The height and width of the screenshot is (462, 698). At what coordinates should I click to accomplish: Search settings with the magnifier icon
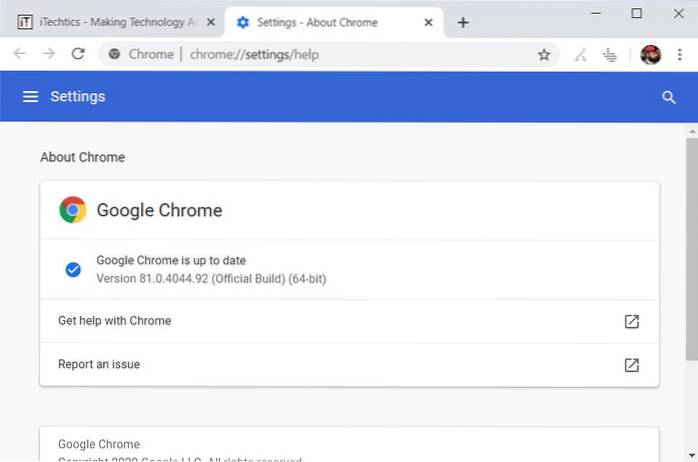[668, 97]
